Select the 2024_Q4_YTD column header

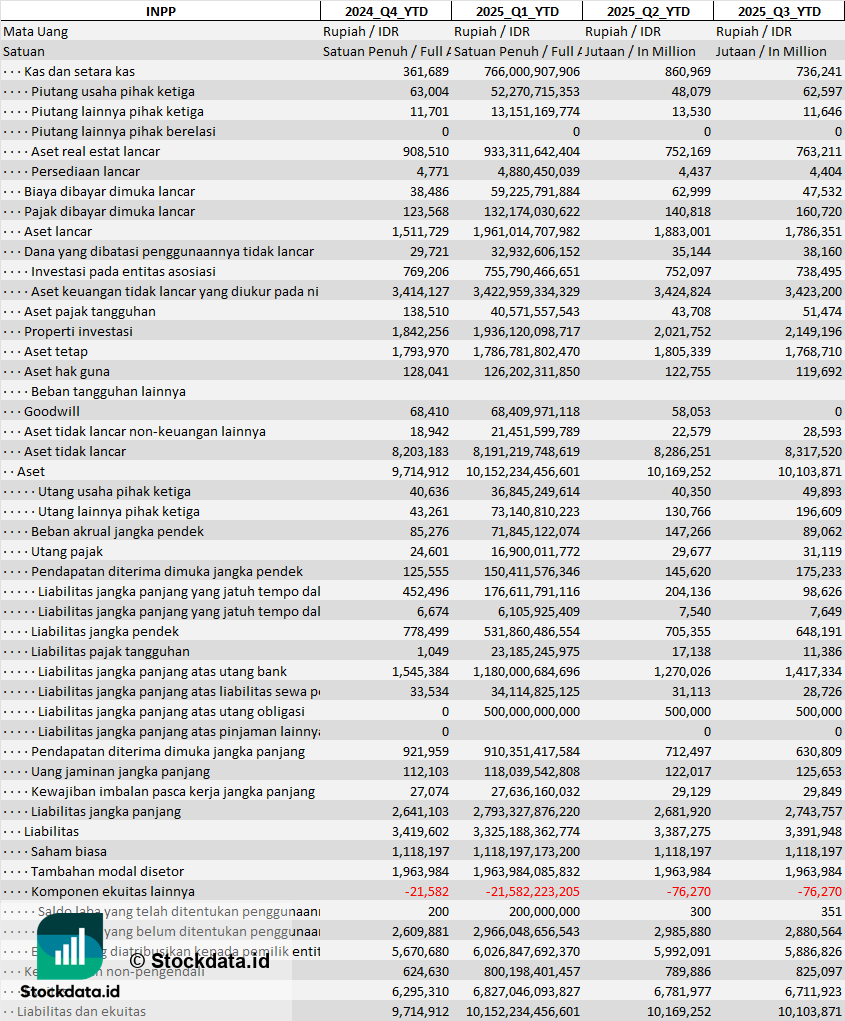pyautogui.click(x=386, y=11)
